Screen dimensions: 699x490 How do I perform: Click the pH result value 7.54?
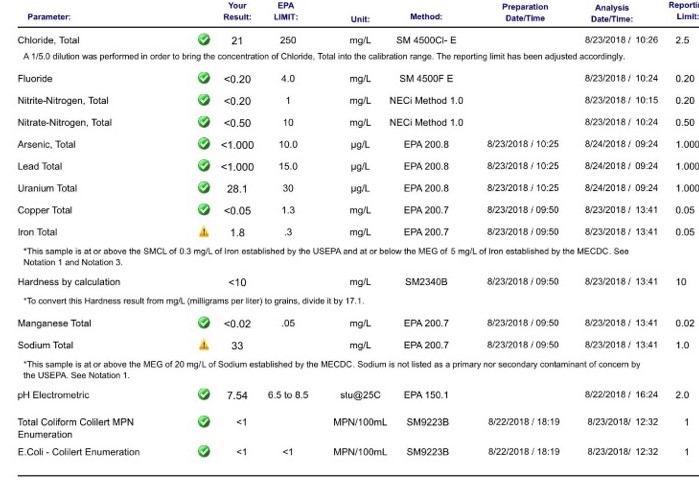(237, 395)
